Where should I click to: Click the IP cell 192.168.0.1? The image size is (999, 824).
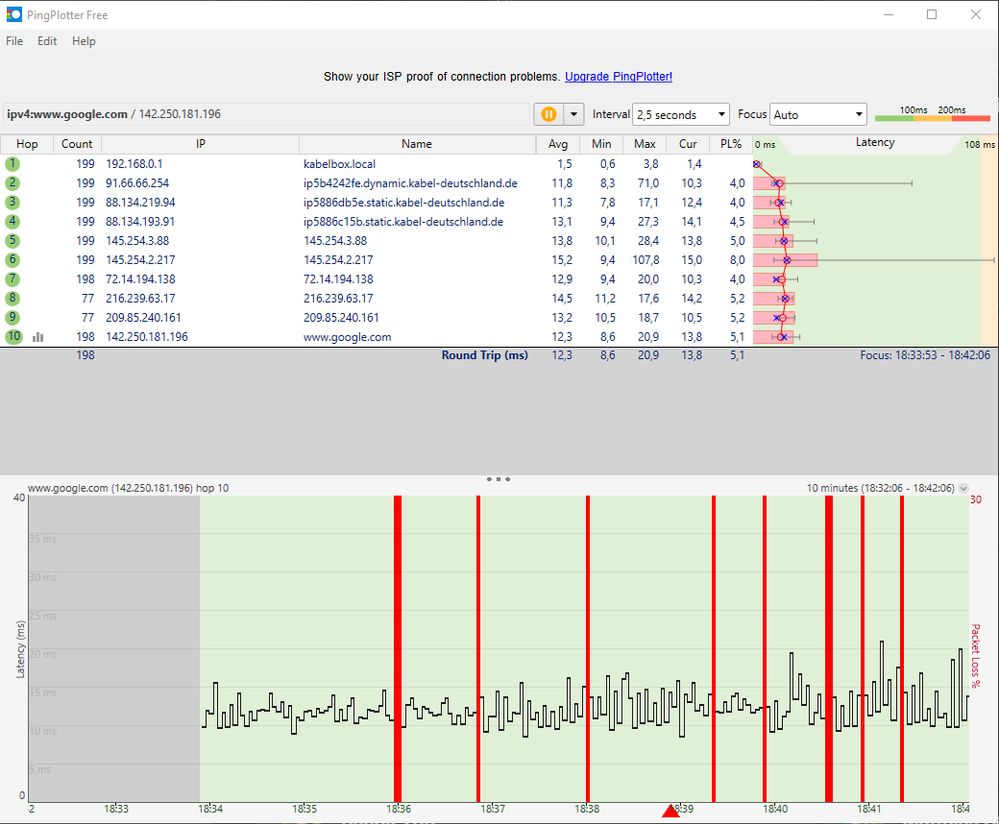pos(134,164)
